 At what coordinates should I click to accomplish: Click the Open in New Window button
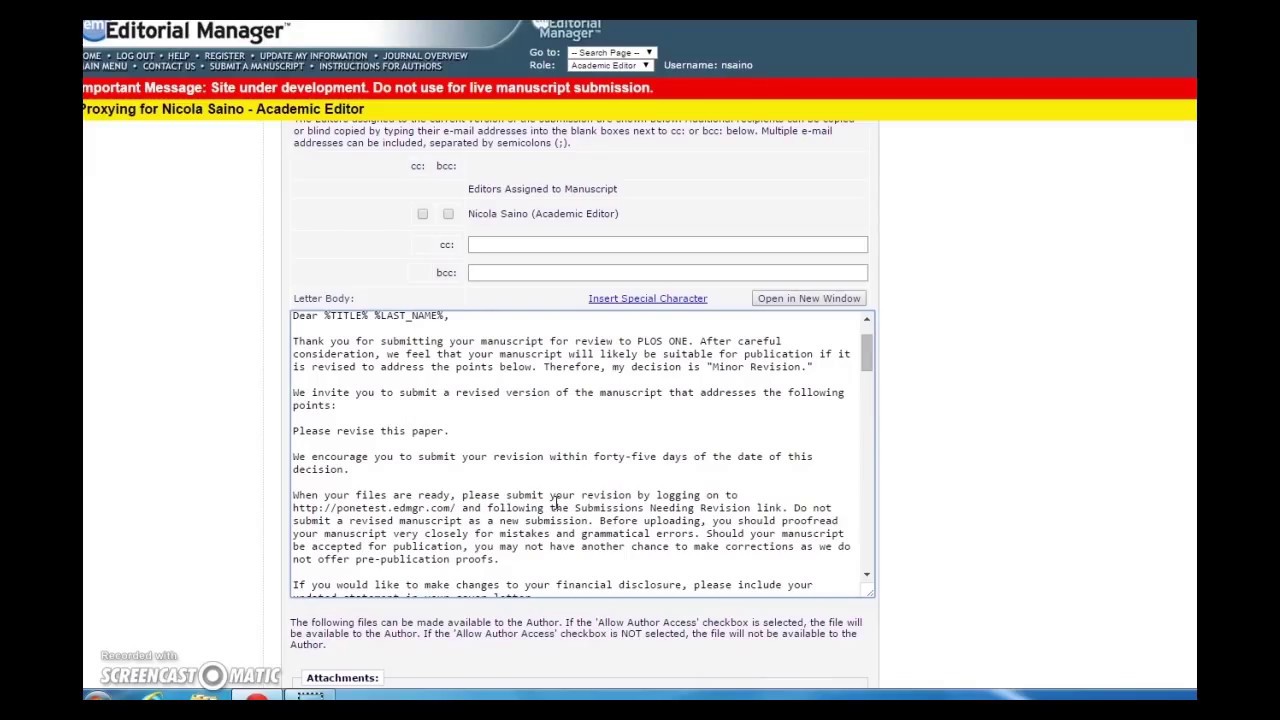pos(808,298)
